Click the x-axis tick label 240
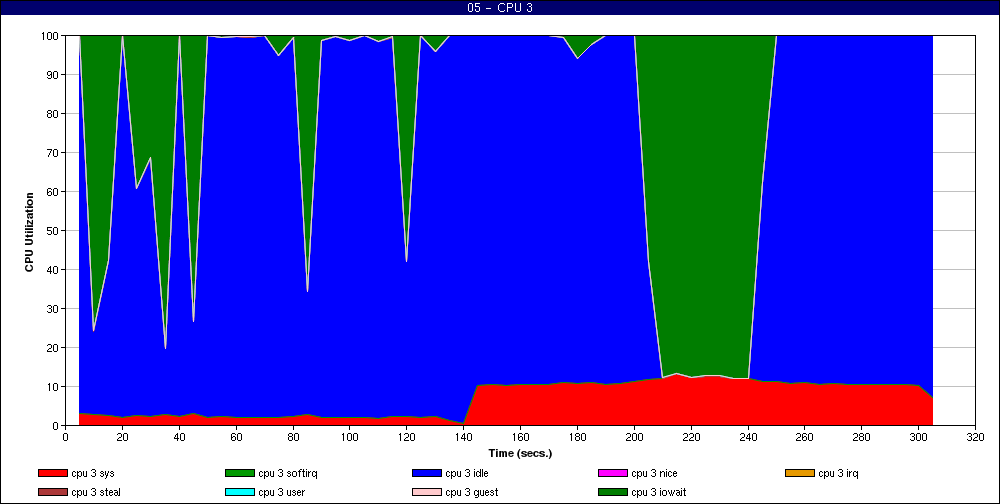The height and width of the screenshot is (504, 1000). [x=748, y=437]
